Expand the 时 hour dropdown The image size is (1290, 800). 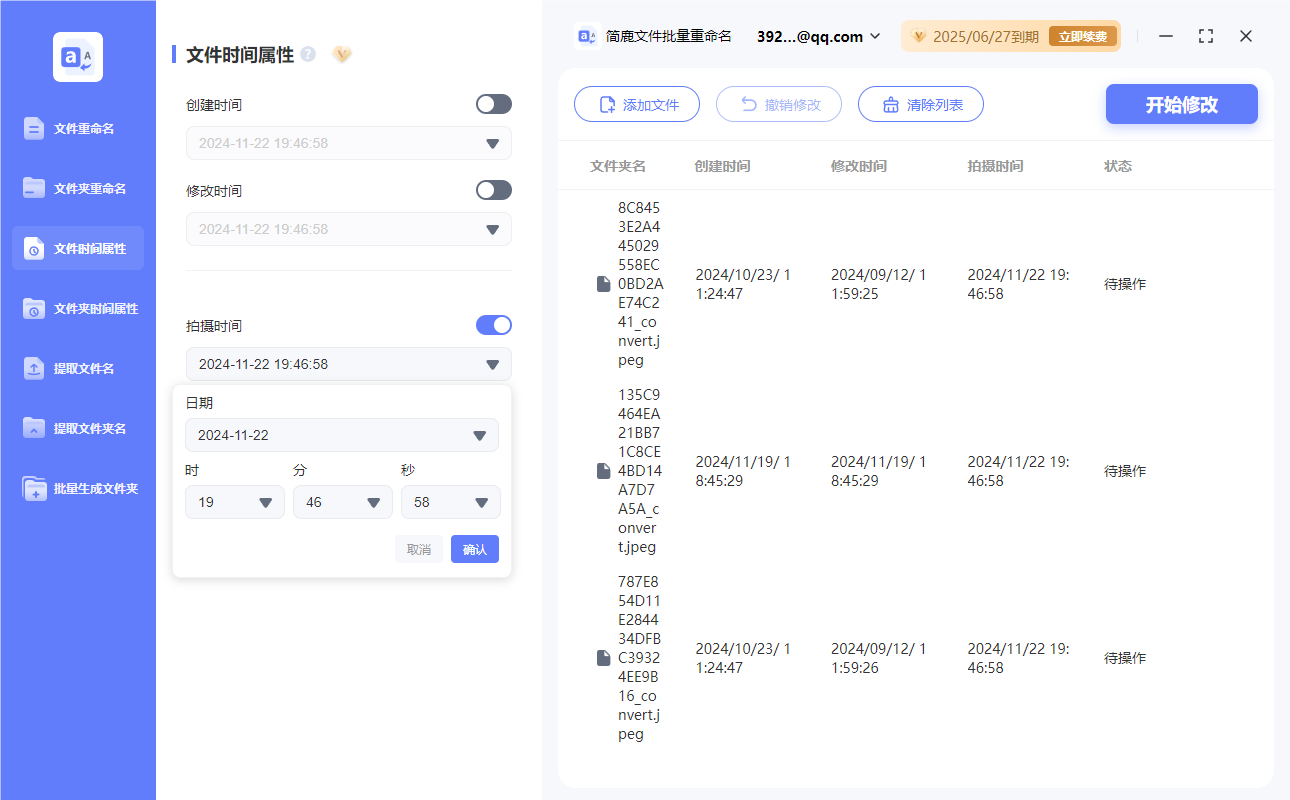(x=234, y=502)
